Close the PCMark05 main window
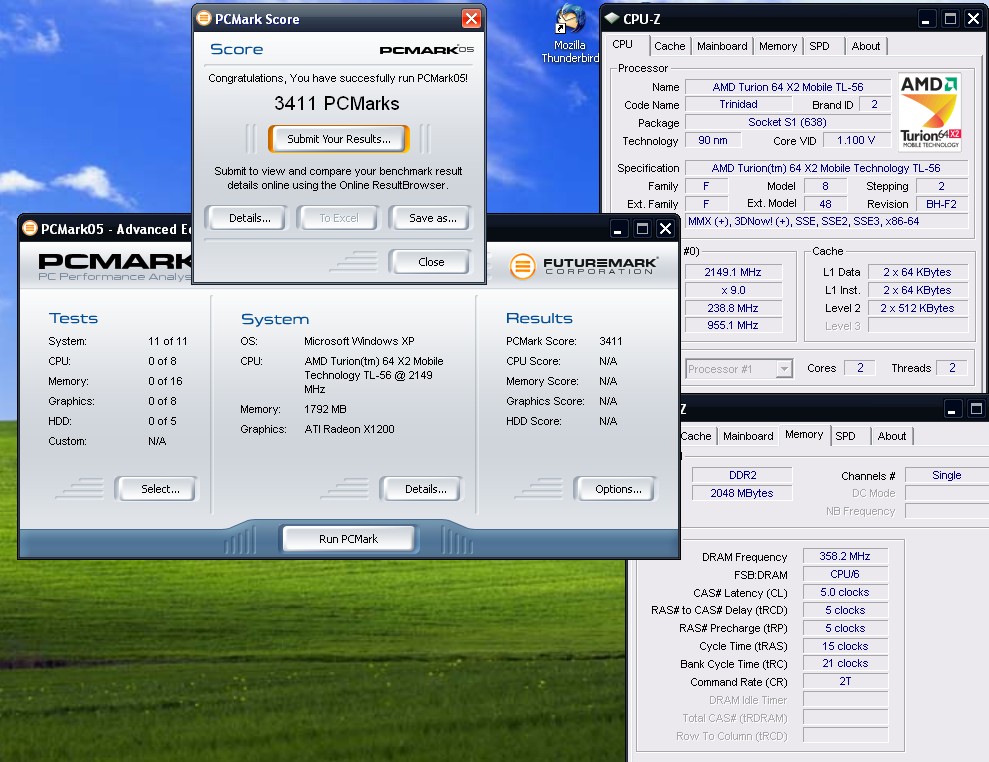The image size is (989, 762). coord(665,228)
